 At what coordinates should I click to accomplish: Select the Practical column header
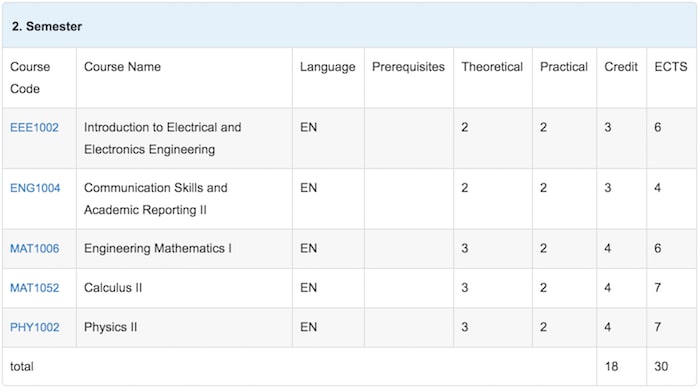[x=564, y=67]
